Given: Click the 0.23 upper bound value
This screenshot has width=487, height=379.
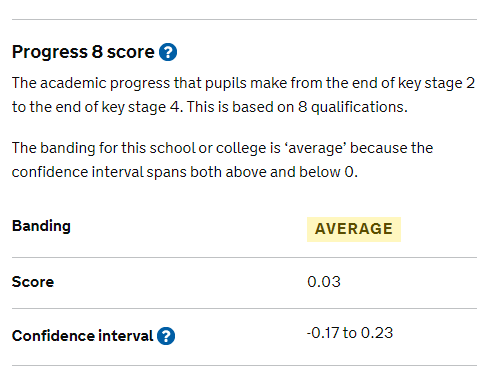Looking at the screenshot, I should (x=377, y=333).
